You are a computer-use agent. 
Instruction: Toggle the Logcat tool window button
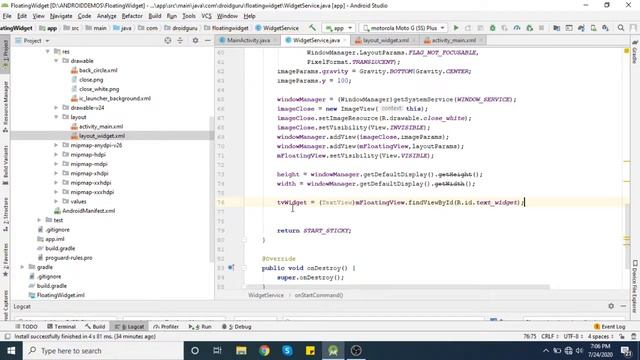coord(129,327)
